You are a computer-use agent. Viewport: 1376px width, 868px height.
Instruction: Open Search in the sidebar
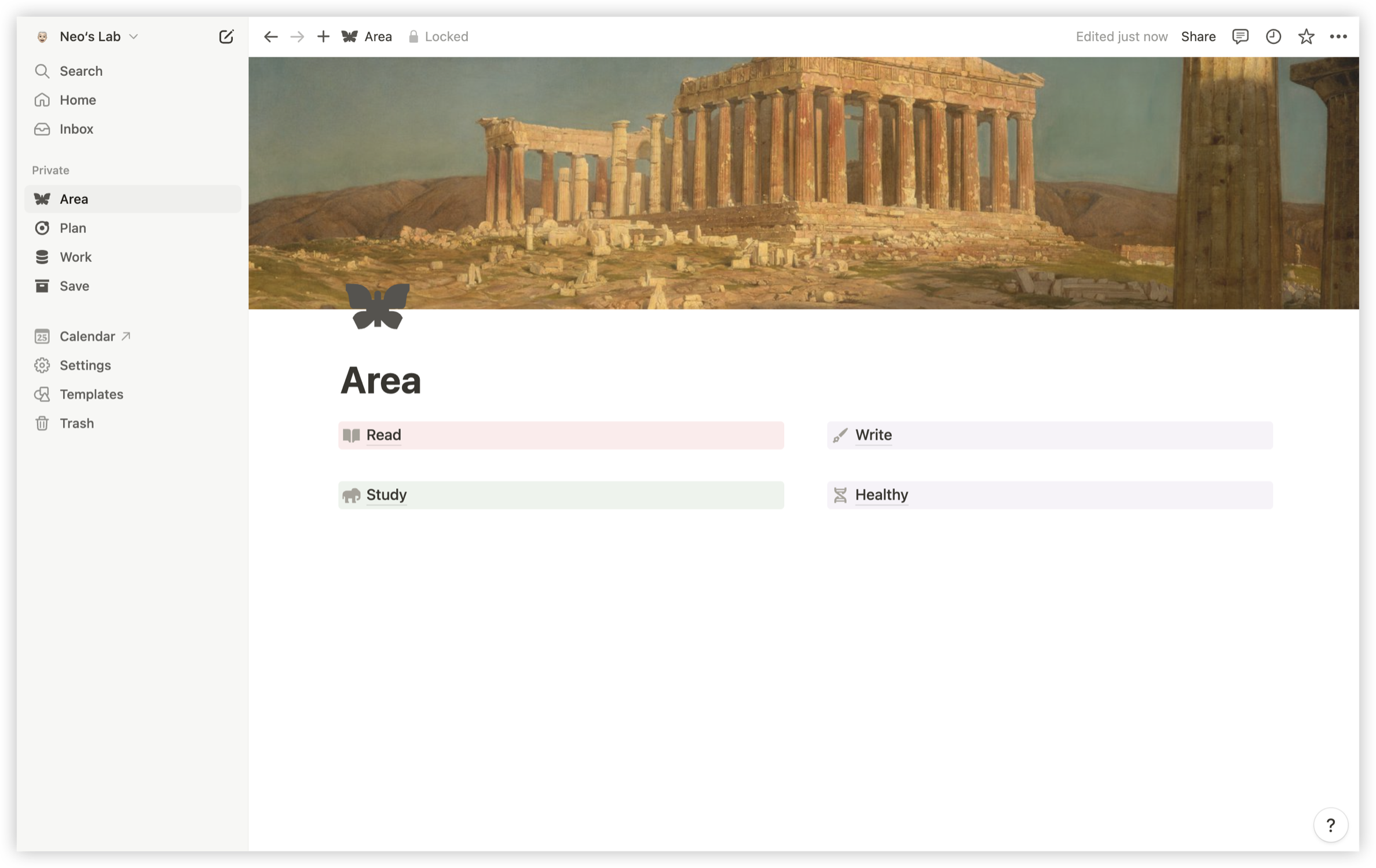coord(81,71)
